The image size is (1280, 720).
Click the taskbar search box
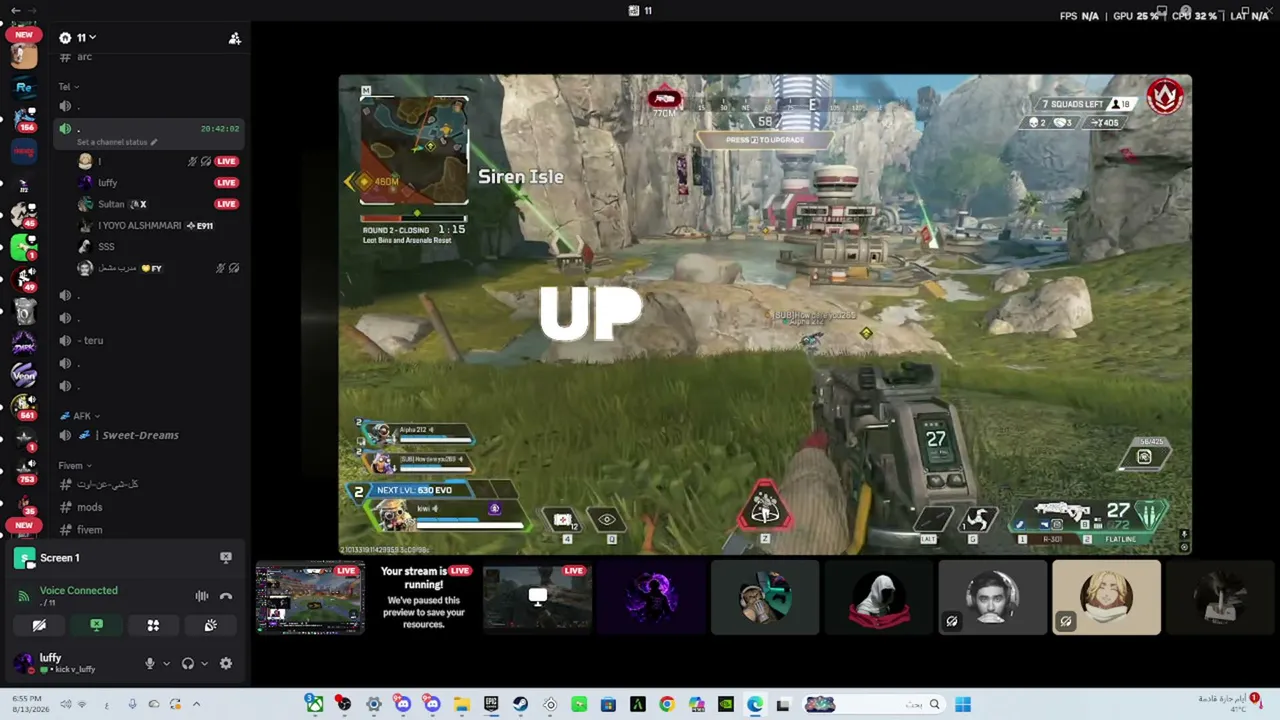click(873, 704)
